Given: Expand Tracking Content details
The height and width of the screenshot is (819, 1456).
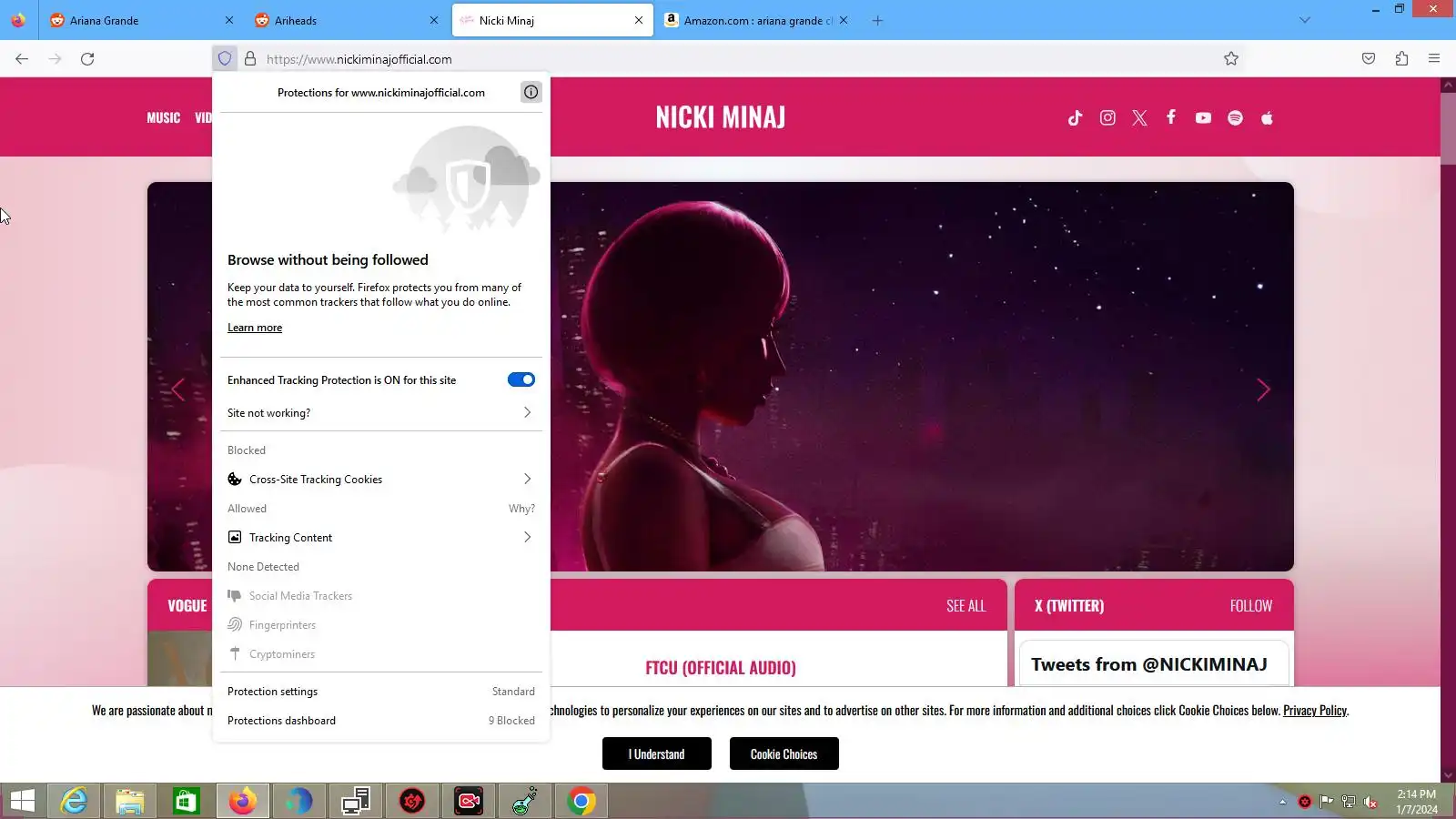Looking at the screenshot, I should pos(380,537).
